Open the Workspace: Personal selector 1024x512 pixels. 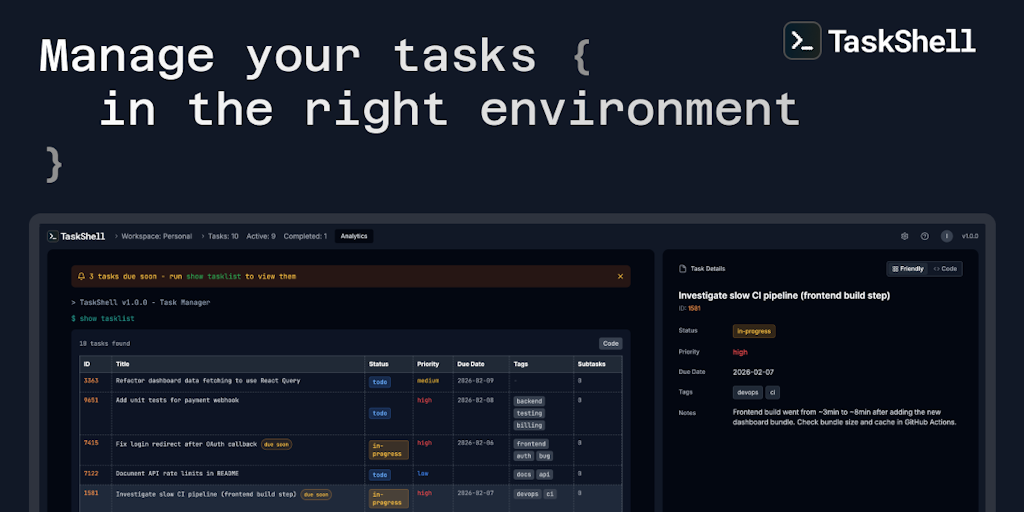(156, 236)
